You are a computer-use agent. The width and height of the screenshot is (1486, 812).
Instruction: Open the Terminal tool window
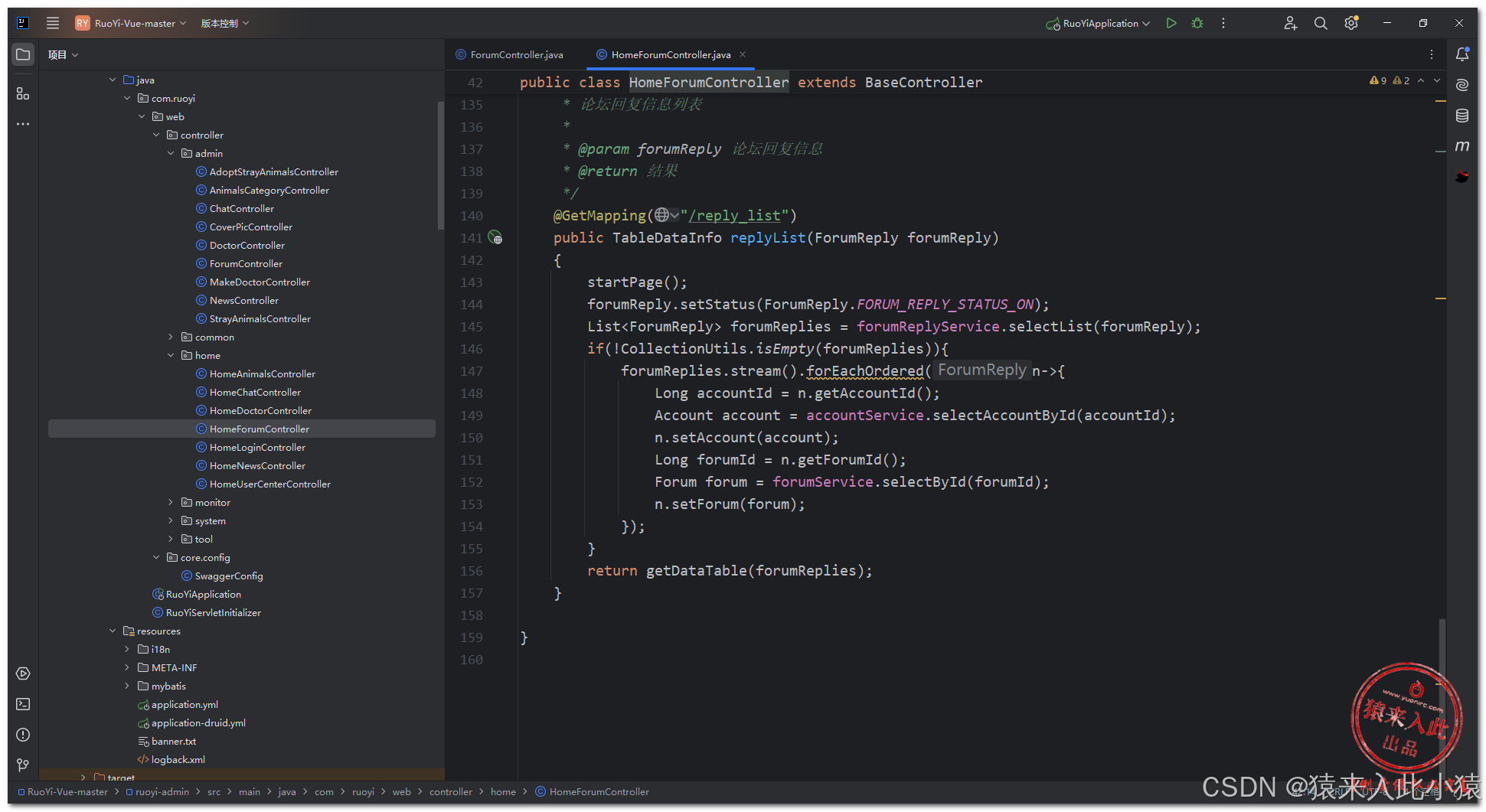coord(23,704)
